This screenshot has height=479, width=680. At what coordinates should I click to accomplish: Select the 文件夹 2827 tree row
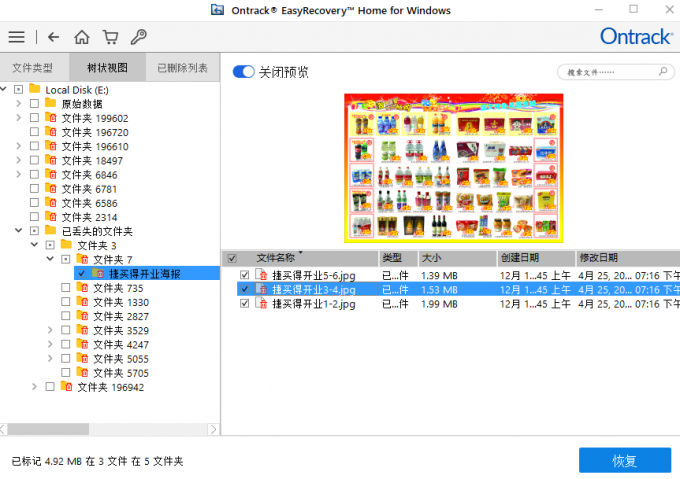[x=121, y=316]
